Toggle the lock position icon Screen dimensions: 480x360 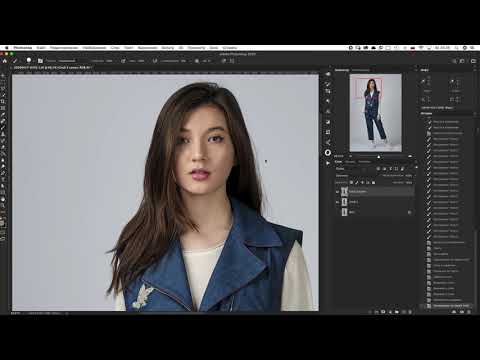[x=362, y=182]
